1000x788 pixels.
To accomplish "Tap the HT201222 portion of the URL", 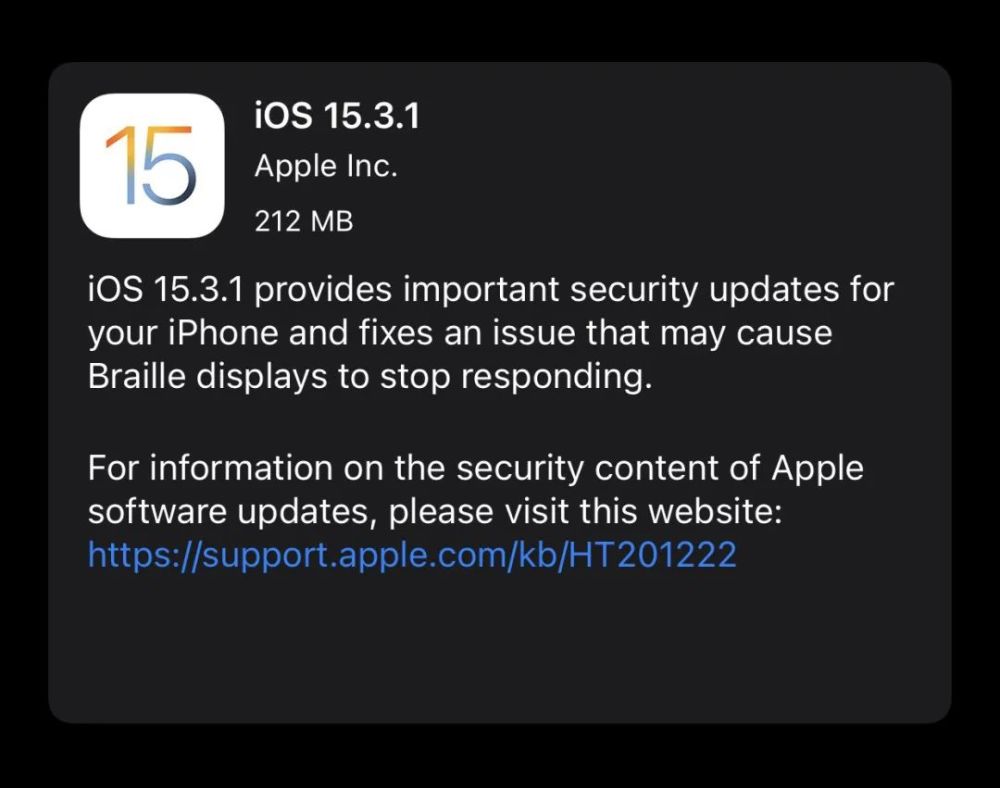I will (x=652, y=554).
